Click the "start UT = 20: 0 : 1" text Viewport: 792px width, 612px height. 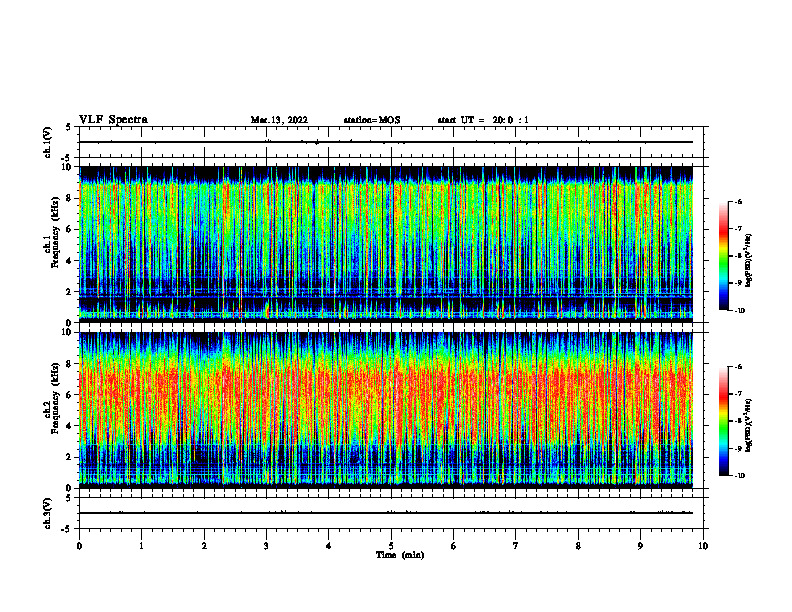[483, 120]
